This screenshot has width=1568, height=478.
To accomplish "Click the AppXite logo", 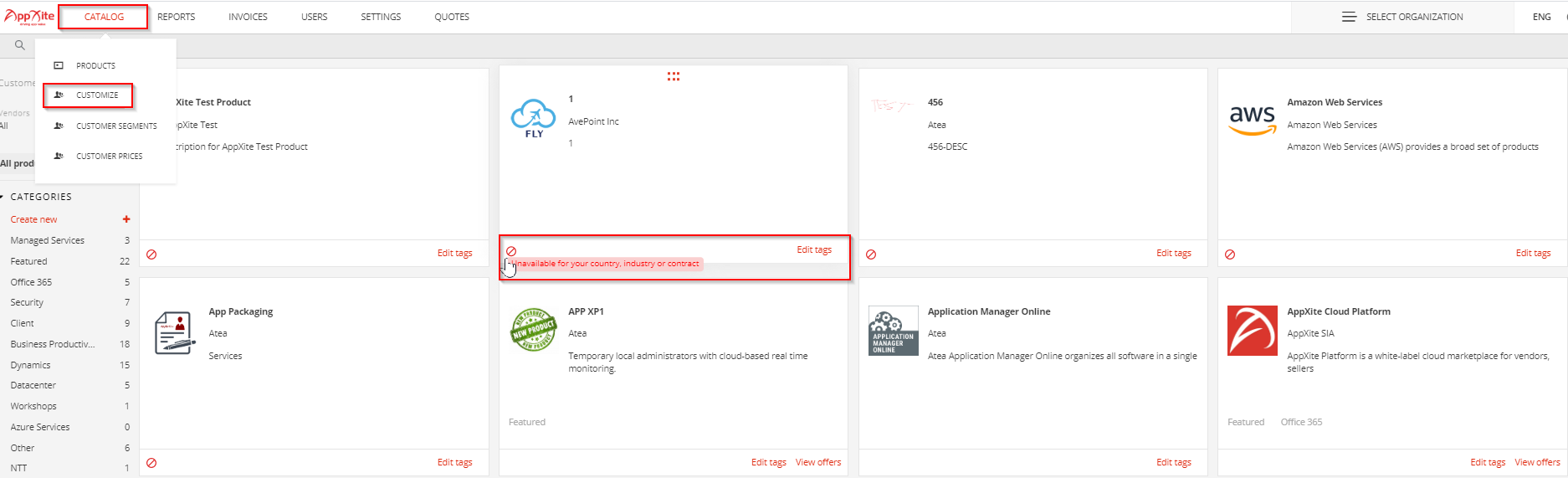I will click(x=29, y=17).
